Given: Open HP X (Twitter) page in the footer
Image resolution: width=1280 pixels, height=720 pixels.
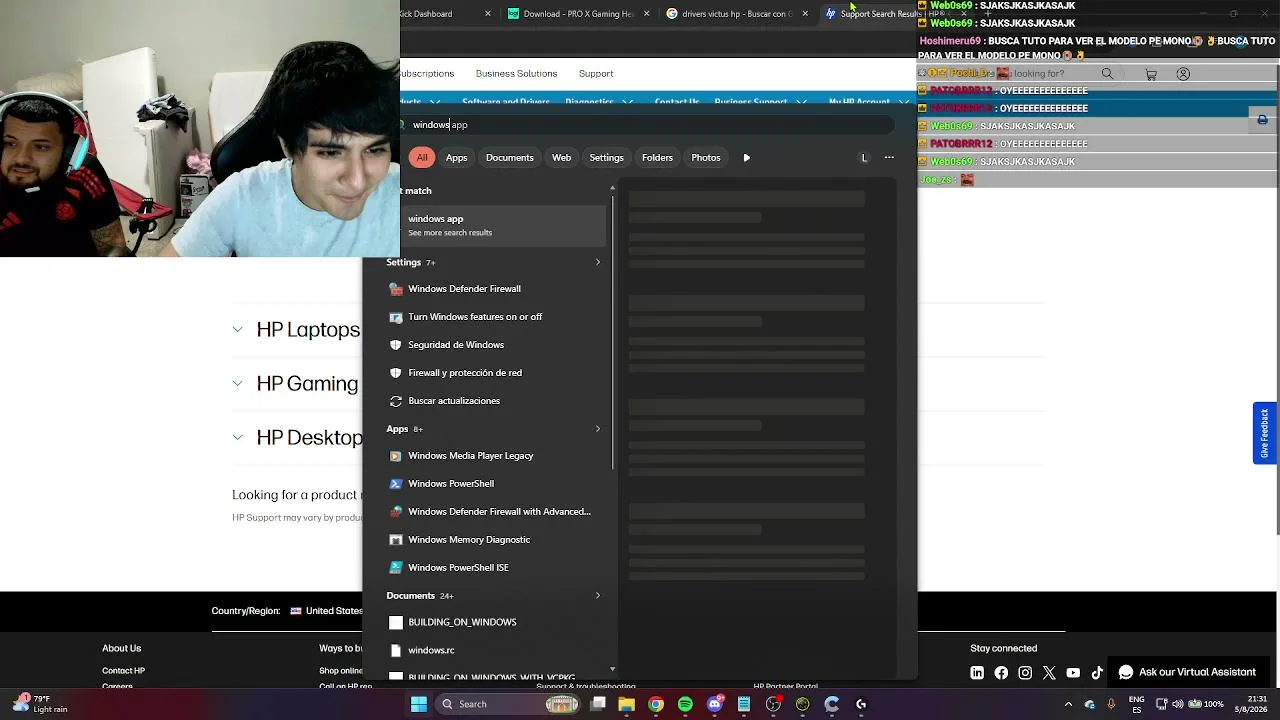Looking at the screenshot, I should [1049, 673].
